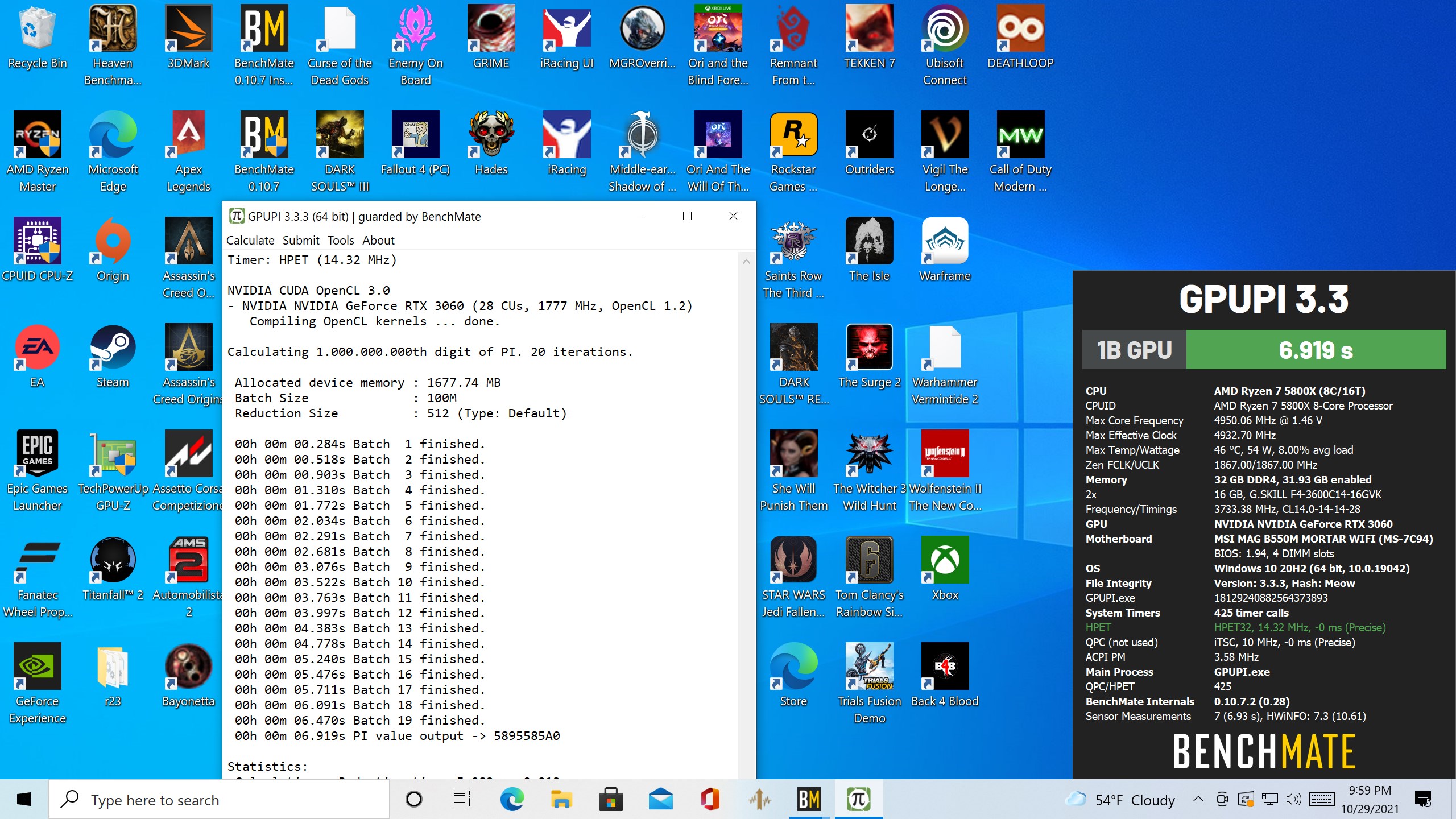Viewport: 1456px width, 819px height.
Task: Select the Origin desktop icon
Action: [x=113, y=250]
